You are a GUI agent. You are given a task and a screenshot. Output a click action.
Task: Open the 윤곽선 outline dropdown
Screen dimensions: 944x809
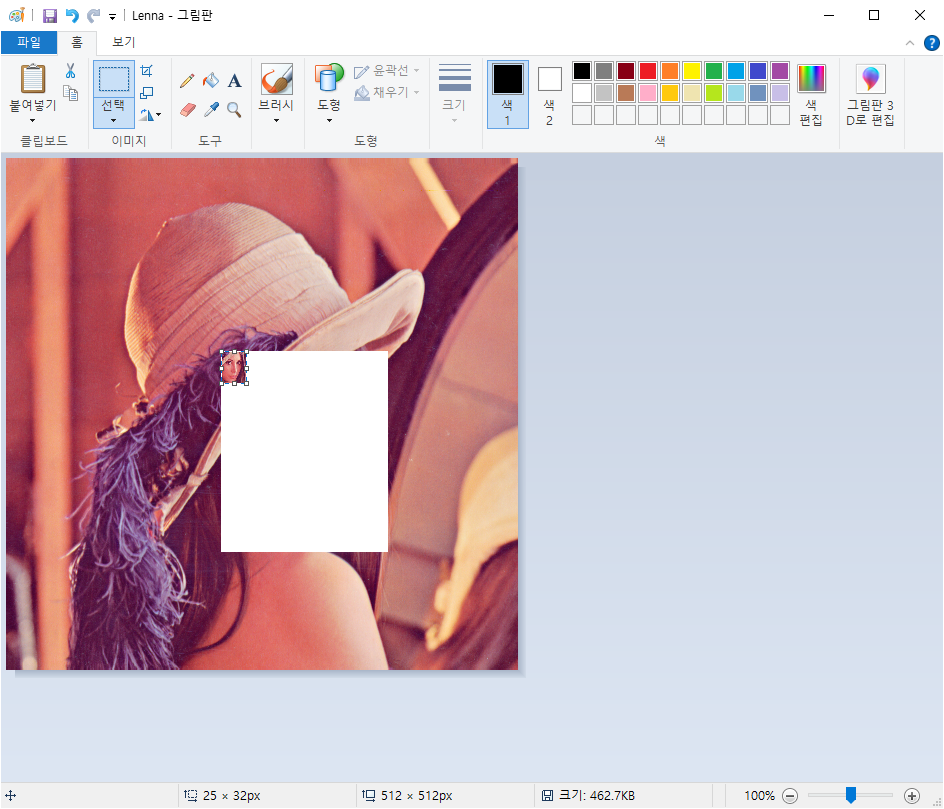coord(387,71)
